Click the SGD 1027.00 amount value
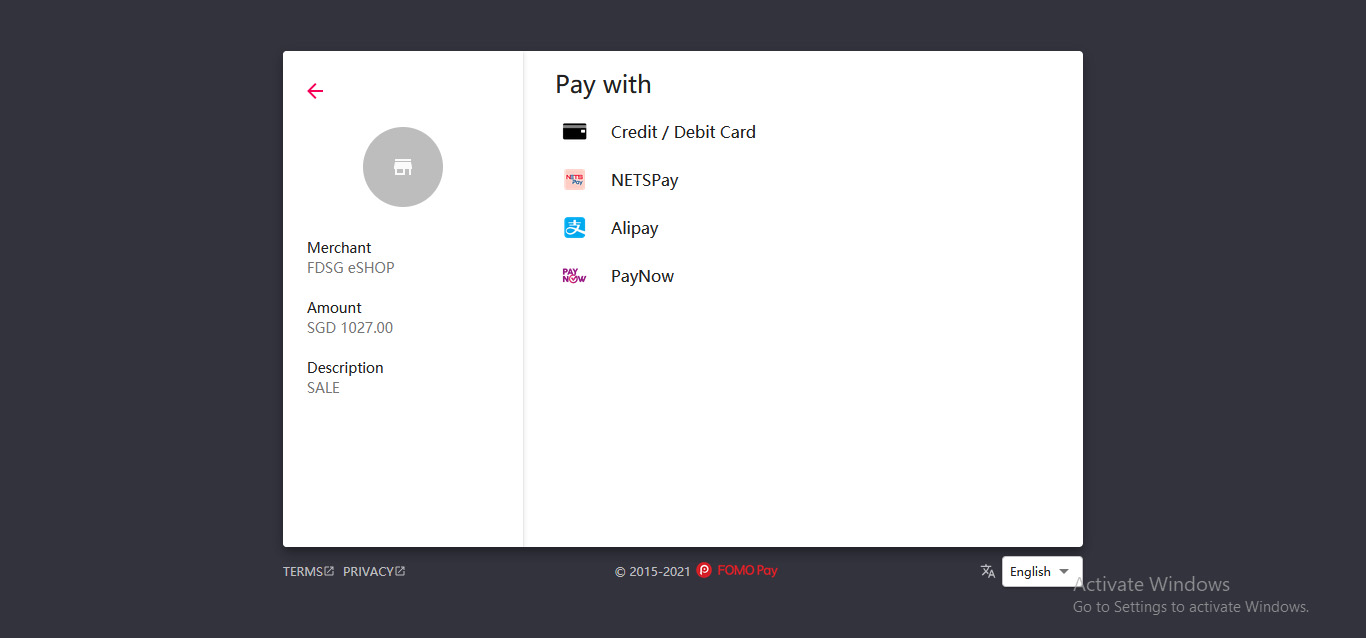The width and height of the screenshot is (1366, 638). coord(350,328)
